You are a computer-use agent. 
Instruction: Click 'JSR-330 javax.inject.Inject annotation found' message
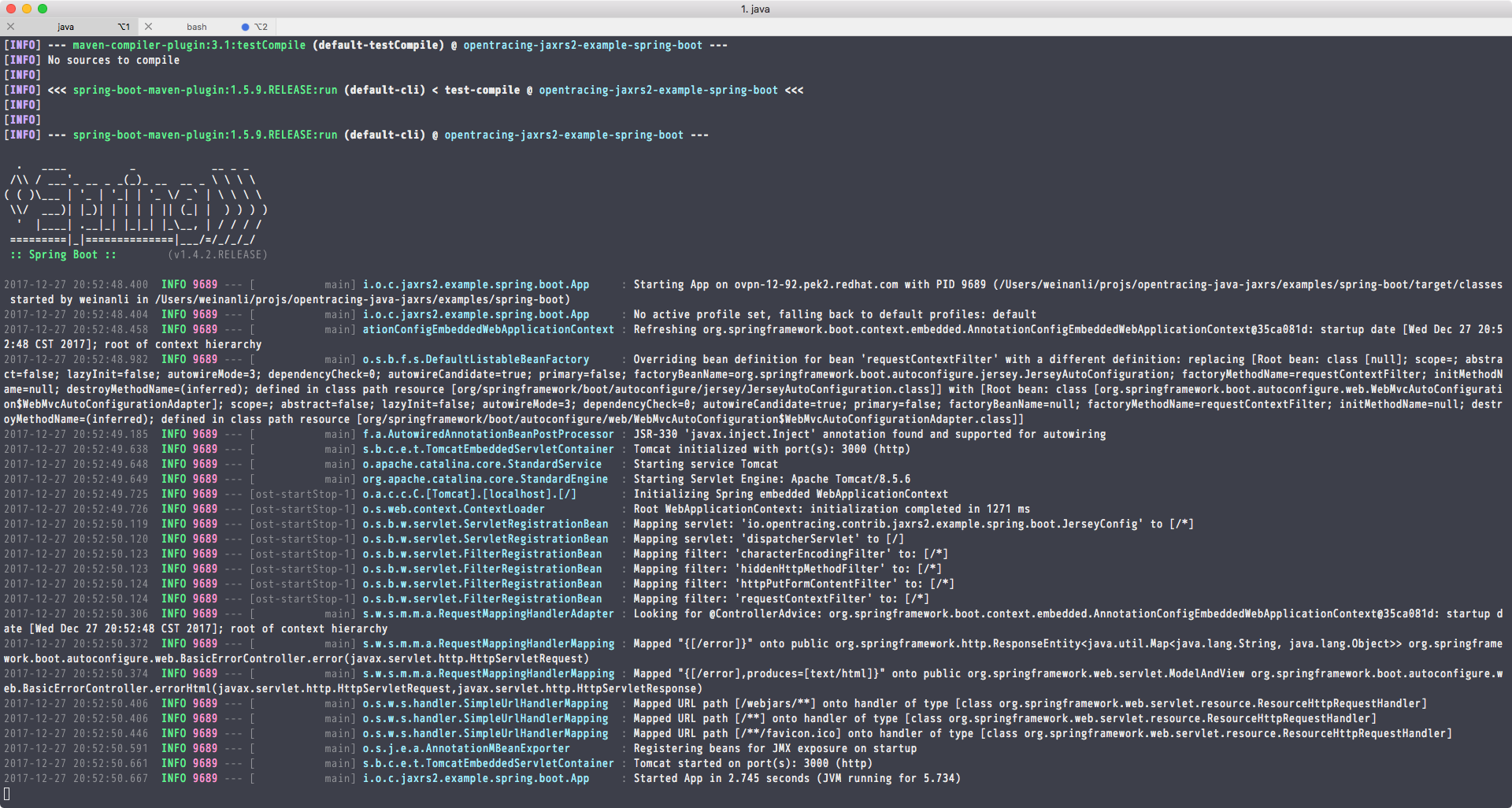tap(869, 434)
